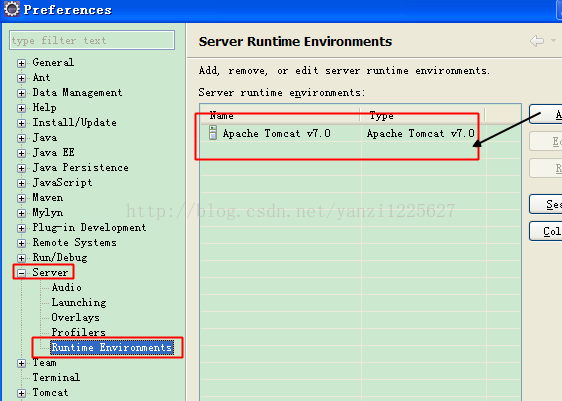The height and width of the screenshot is (401, 562).
Task: Select Help preference category
Action: pyautogui.click(x=44, y=108)
